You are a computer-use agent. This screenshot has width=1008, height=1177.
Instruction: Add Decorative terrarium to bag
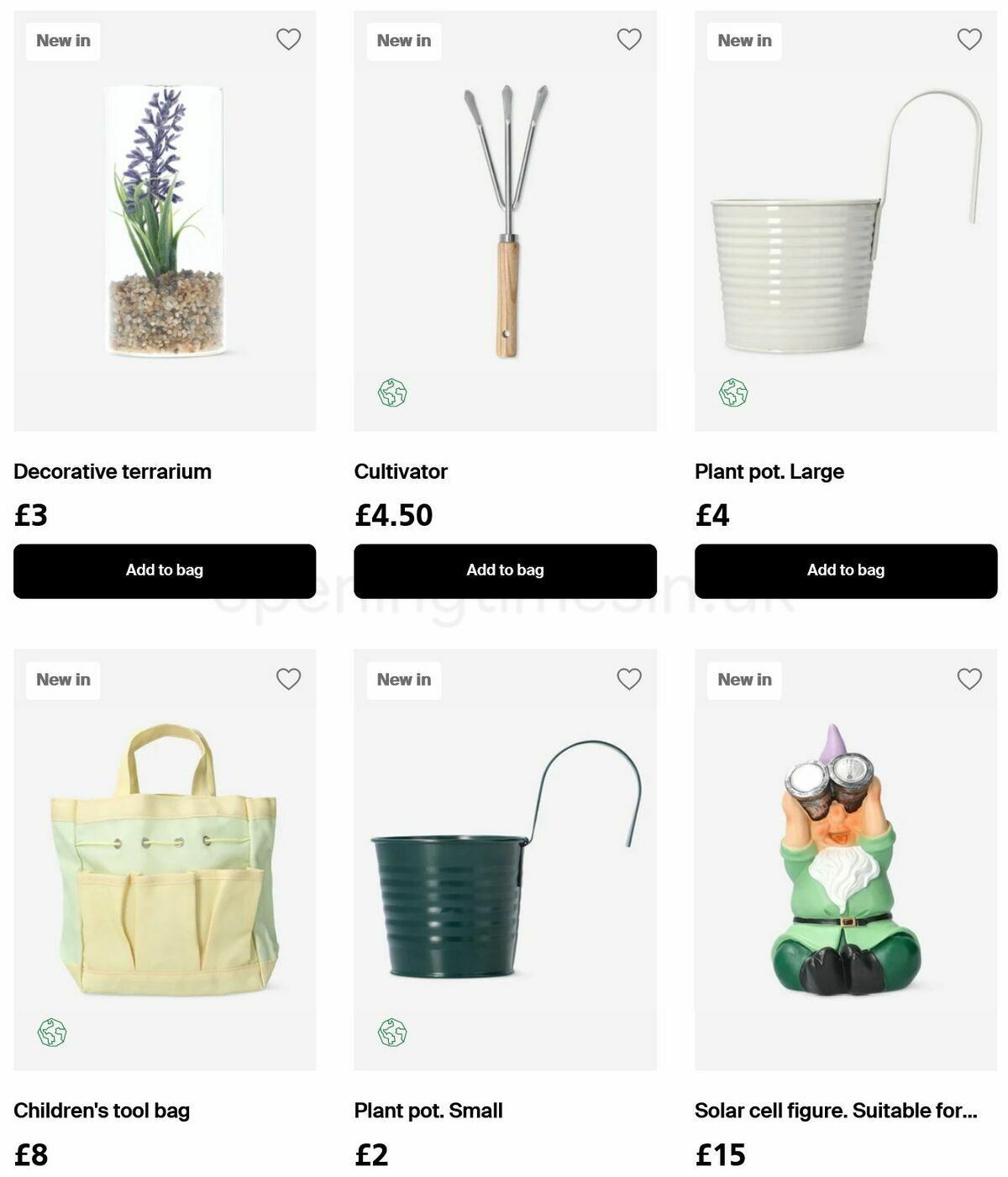165,571
